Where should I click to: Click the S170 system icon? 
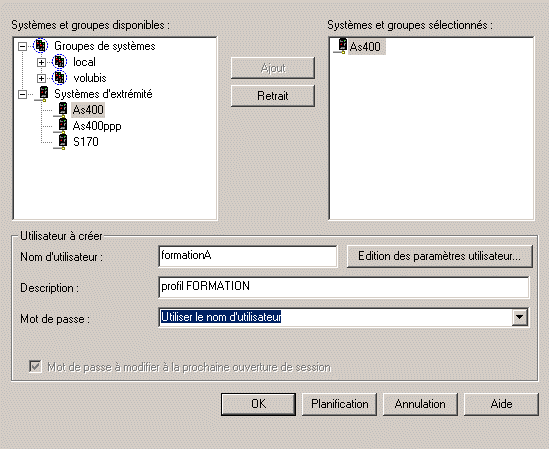point(62,142)
